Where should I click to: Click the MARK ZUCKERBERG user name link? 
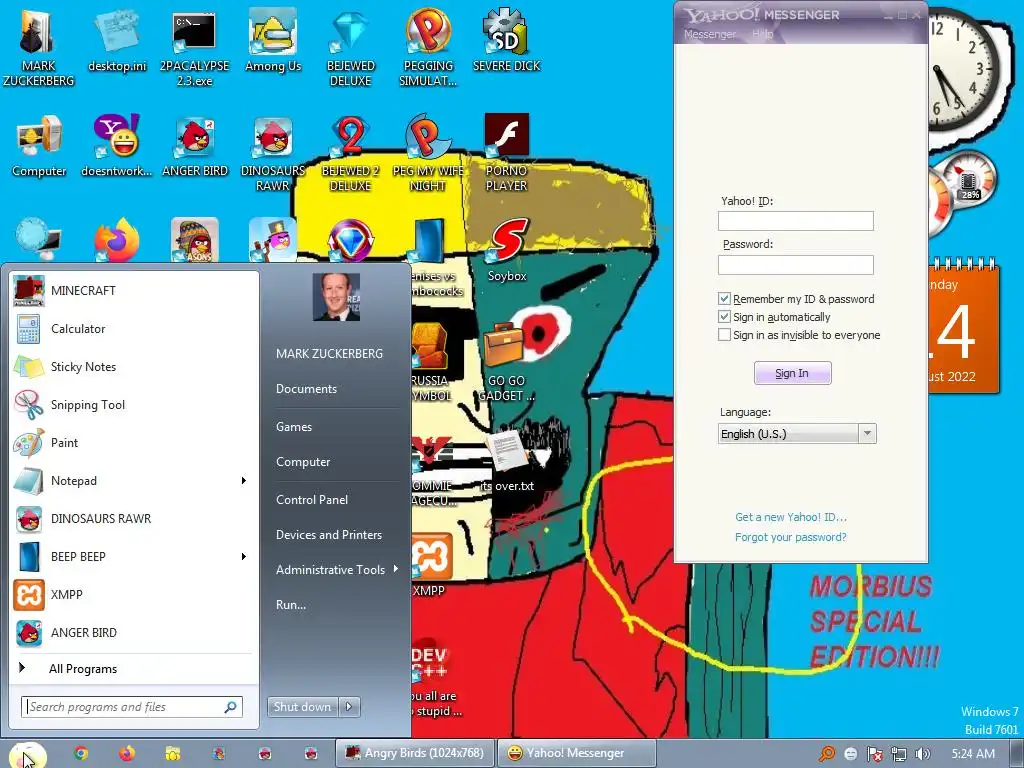coord(329,353)
